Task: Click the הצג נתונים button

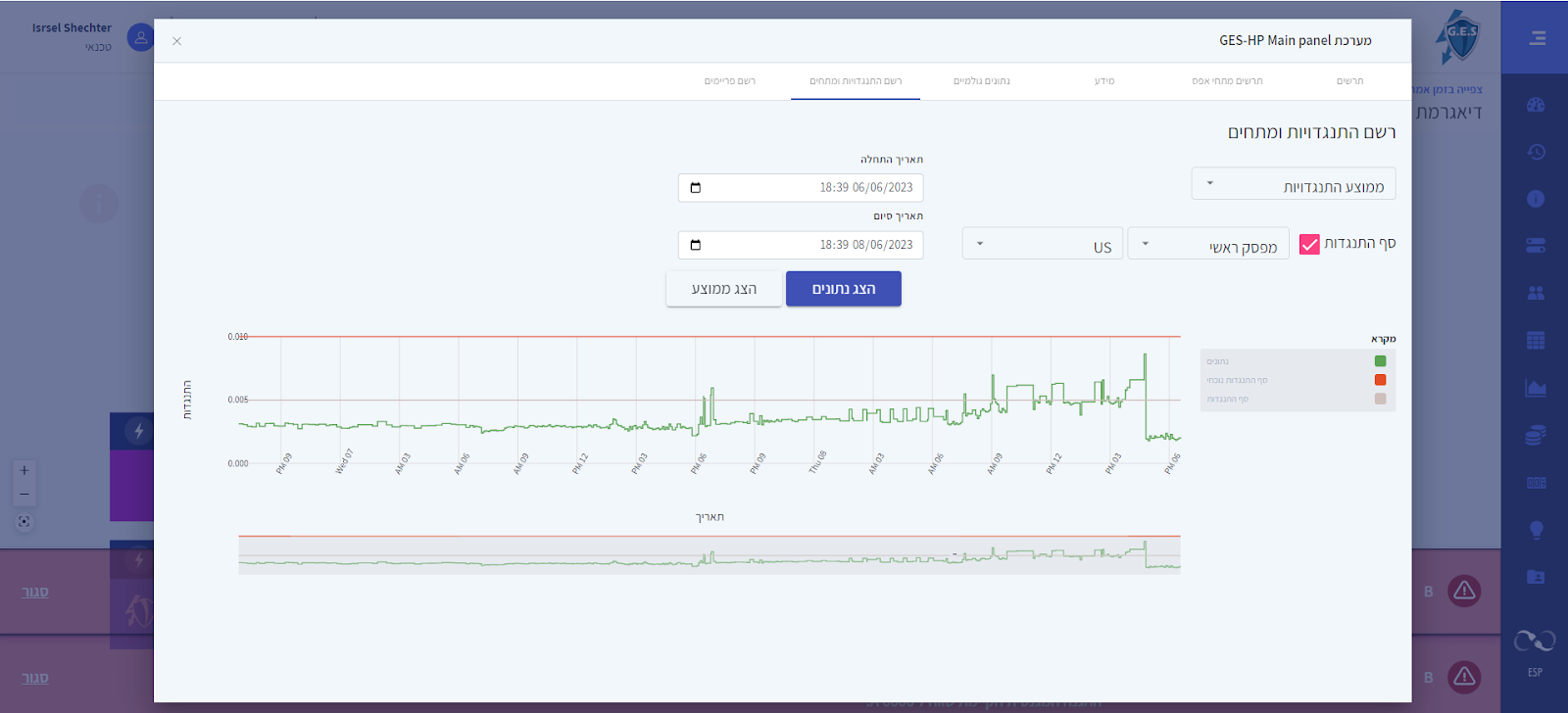Action: (844, 289)
